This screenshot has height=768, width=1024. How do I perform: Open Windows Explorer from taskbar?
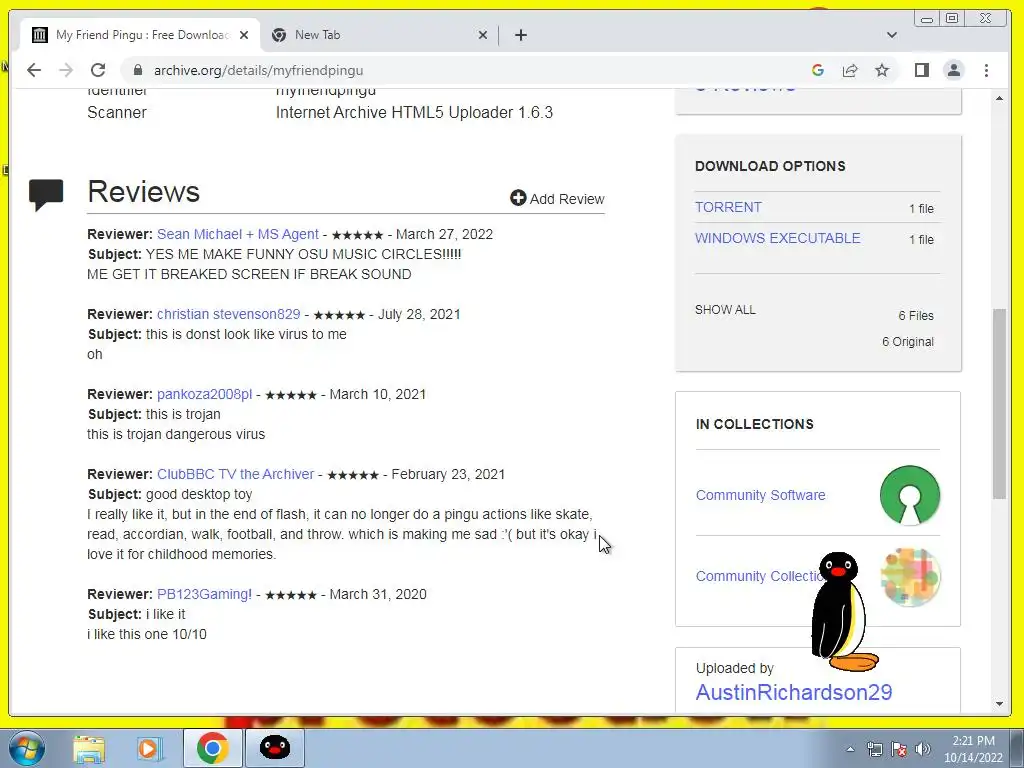pos(89,748)
